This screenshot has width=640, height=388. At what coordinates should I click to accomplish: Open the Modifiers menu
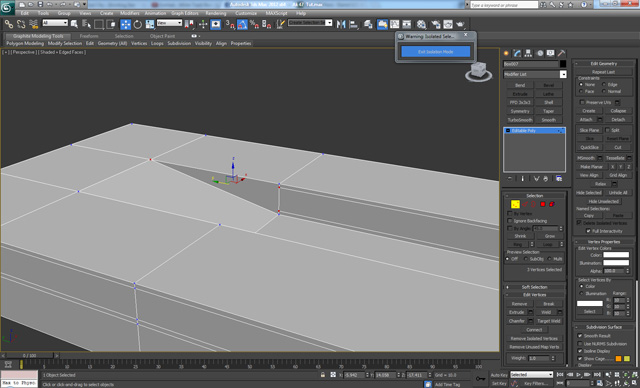pyautogui.click(x=130, y=13)
